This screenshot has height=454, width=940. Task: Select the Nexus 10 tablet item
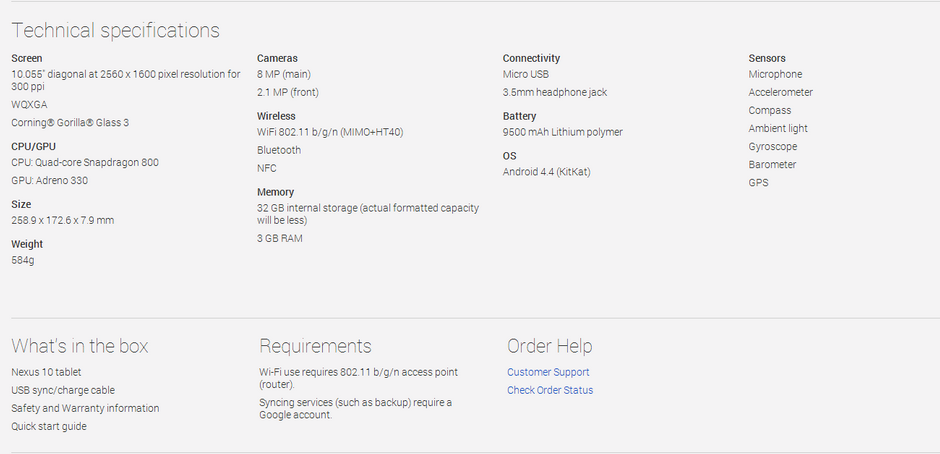coord(46,372)
